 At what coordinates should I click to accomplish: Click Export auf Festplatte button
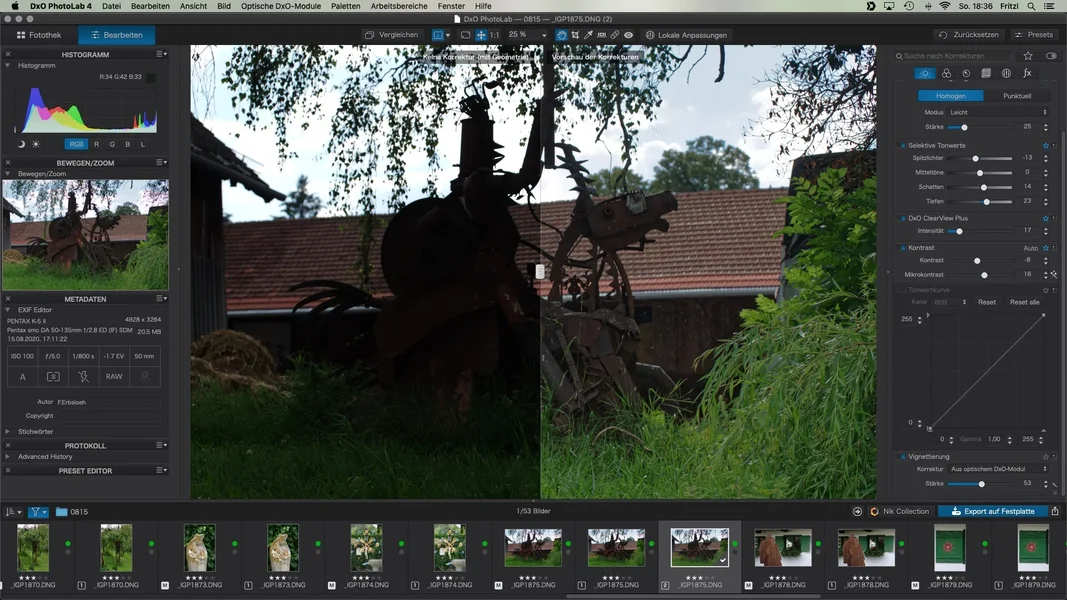click(x=993, y=511)
